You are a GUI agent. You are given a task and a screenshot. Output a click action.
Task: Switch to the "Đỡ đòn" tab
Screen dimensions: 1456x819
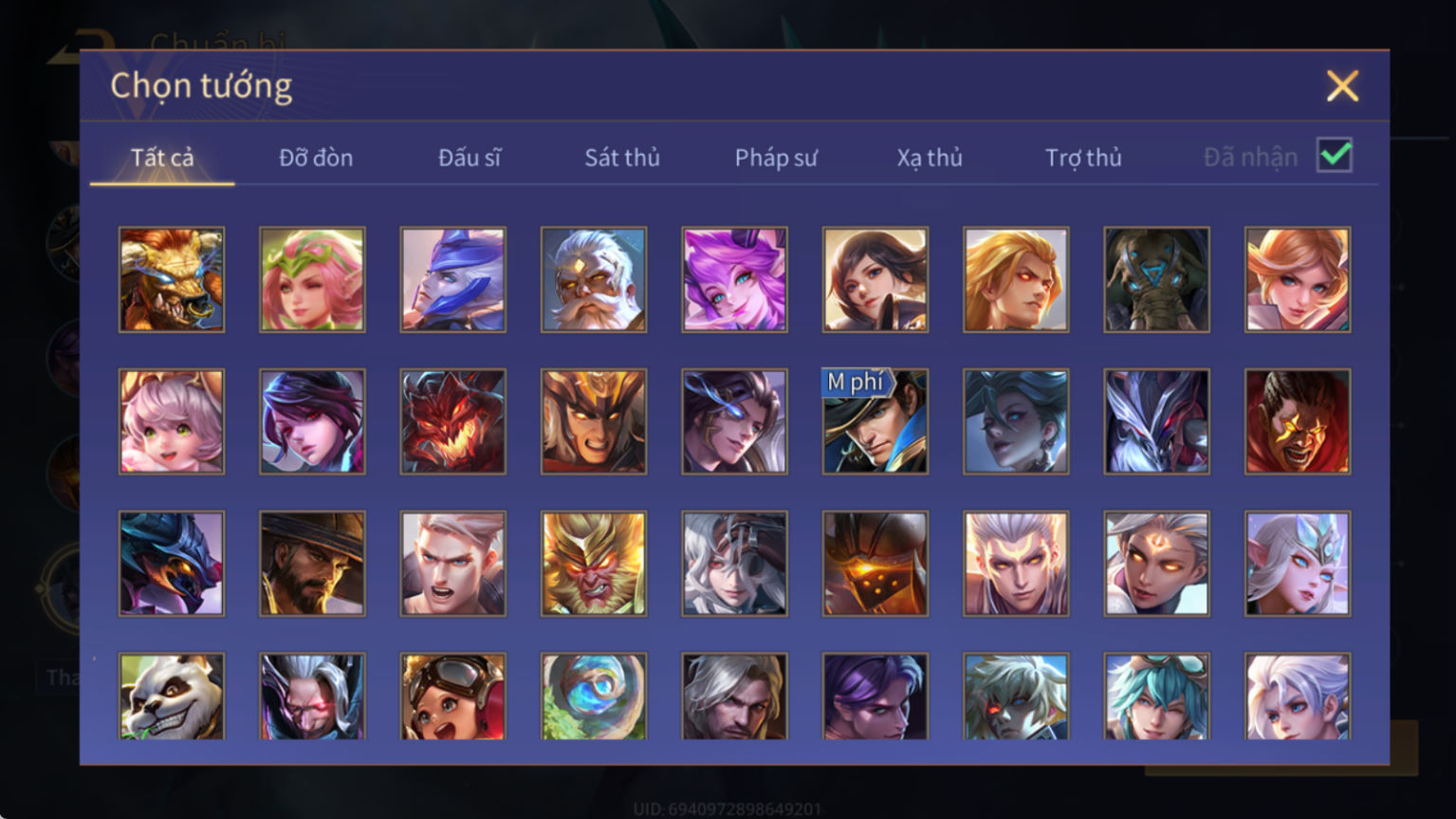(x=316, y=158)
